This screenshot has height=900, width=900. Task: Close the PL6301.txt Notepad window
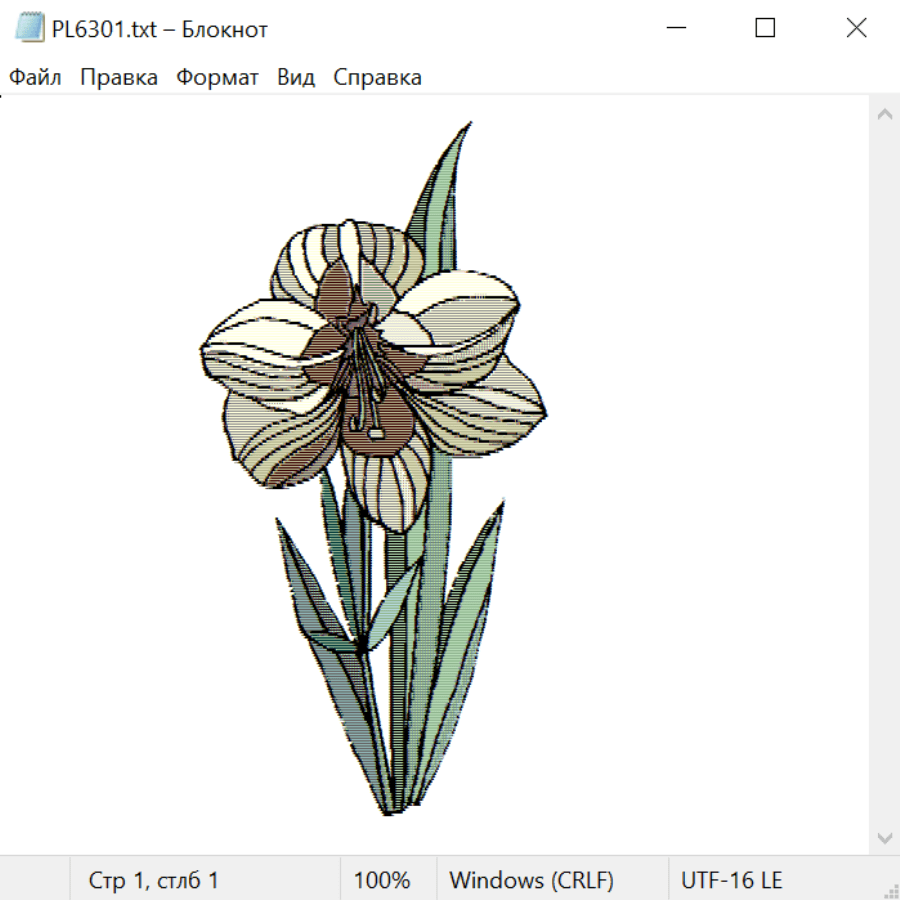(x=856, y=29)
